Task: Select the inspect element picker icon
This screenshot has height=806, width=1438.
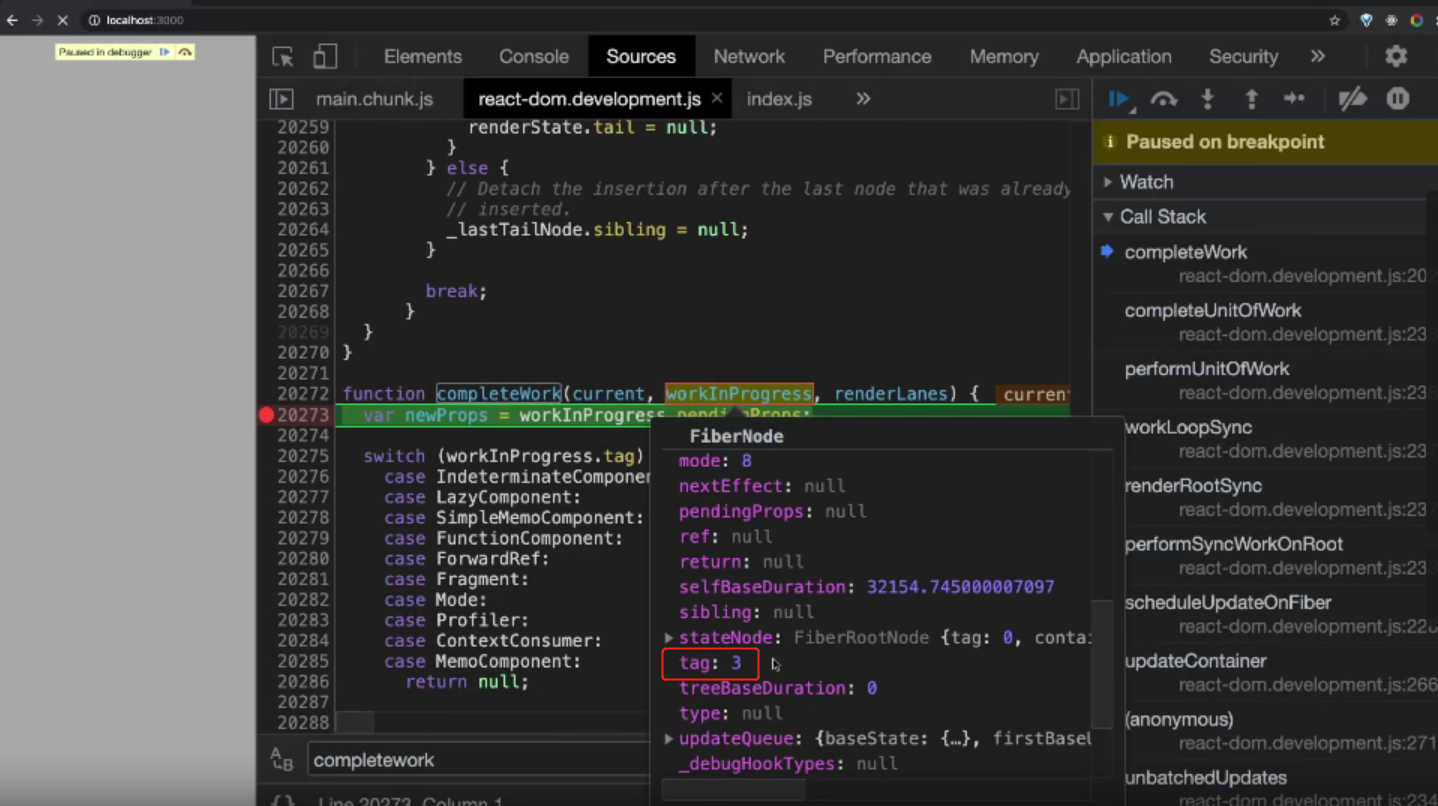Action: [x=283, y=57]
